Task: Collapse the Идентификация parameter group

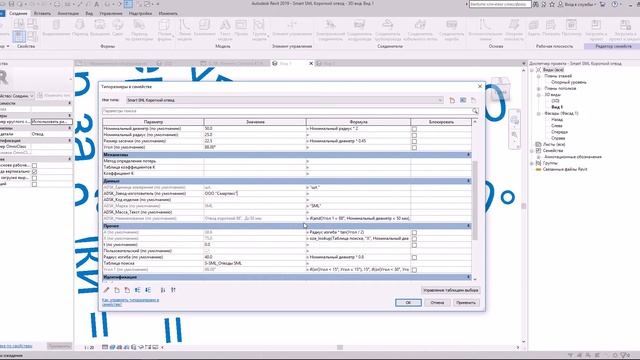Action: 468,277
